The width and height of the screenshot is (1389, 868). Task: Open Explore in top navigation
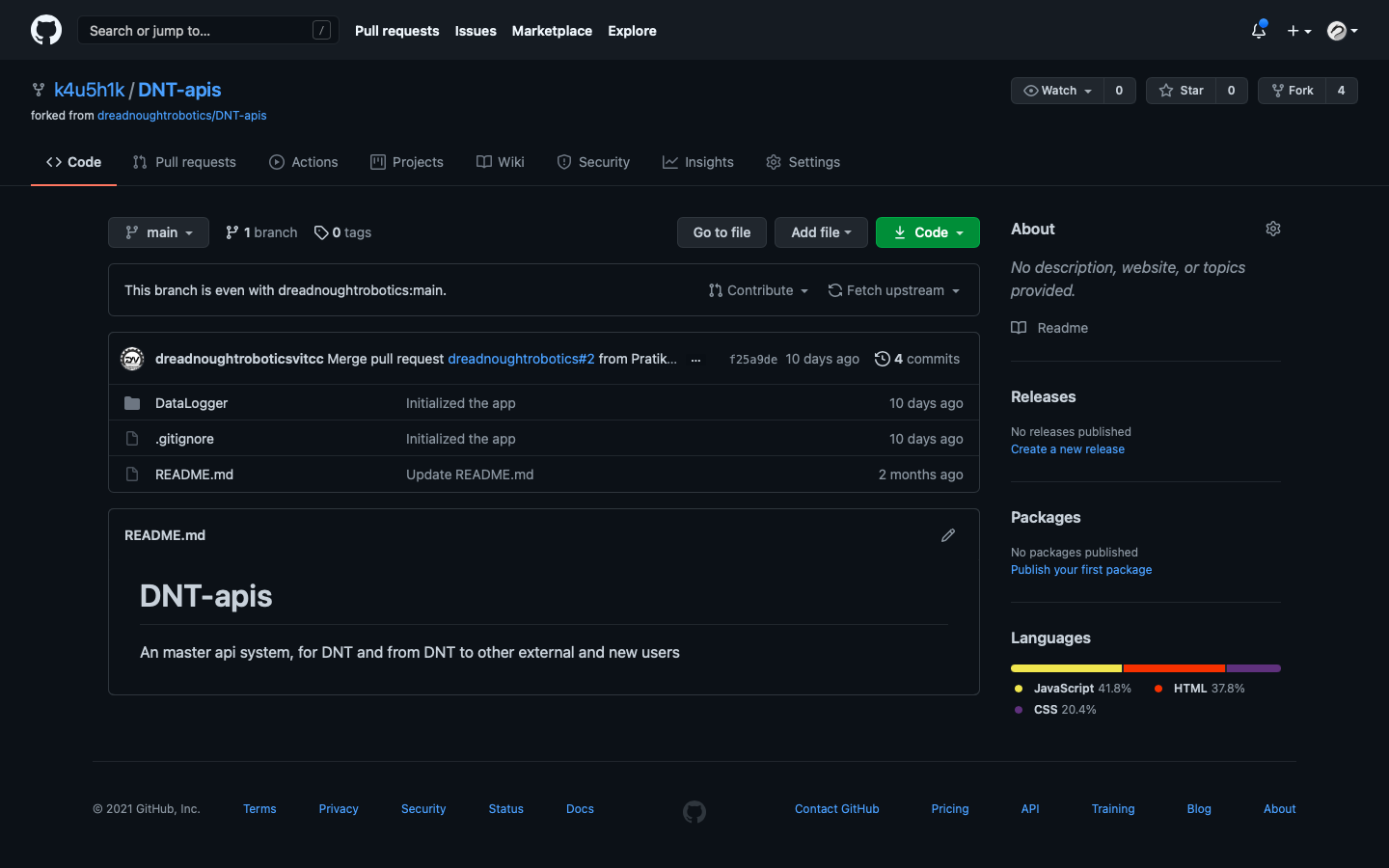[632, 31]
